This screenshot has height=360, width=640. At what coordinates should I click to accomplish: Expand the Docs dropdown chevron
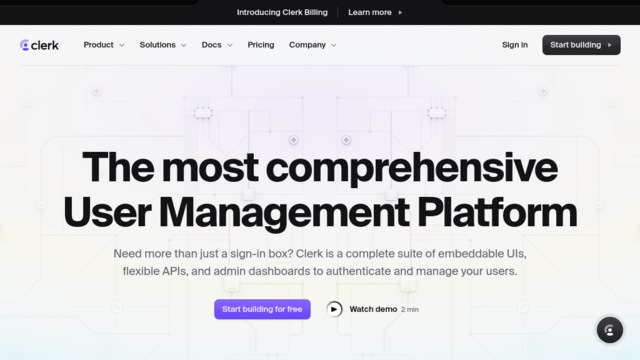tap(230, 45)
